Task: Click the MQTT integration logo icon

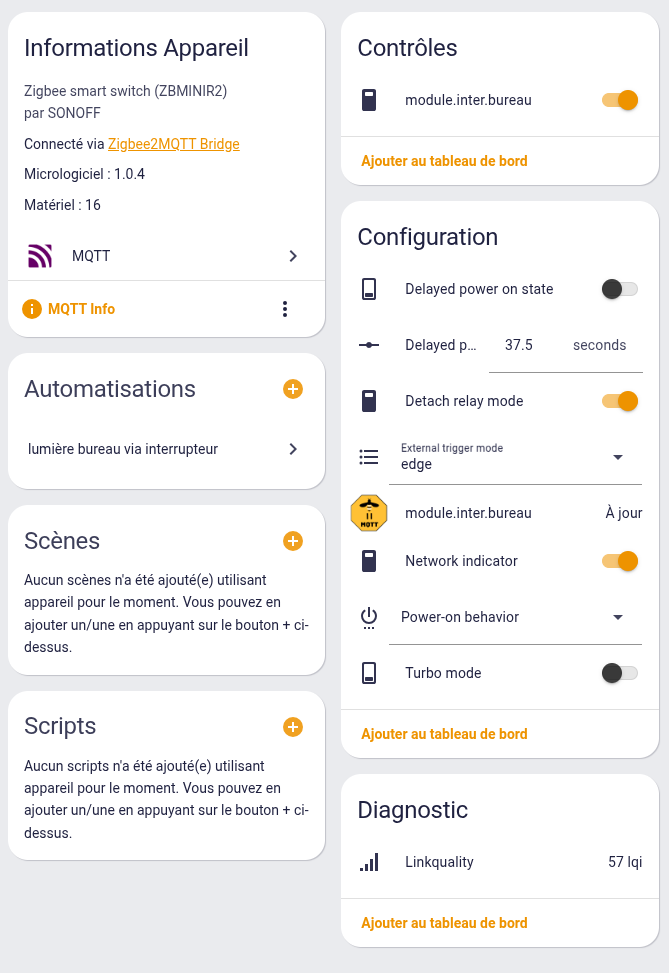Action: pos(40,256)
